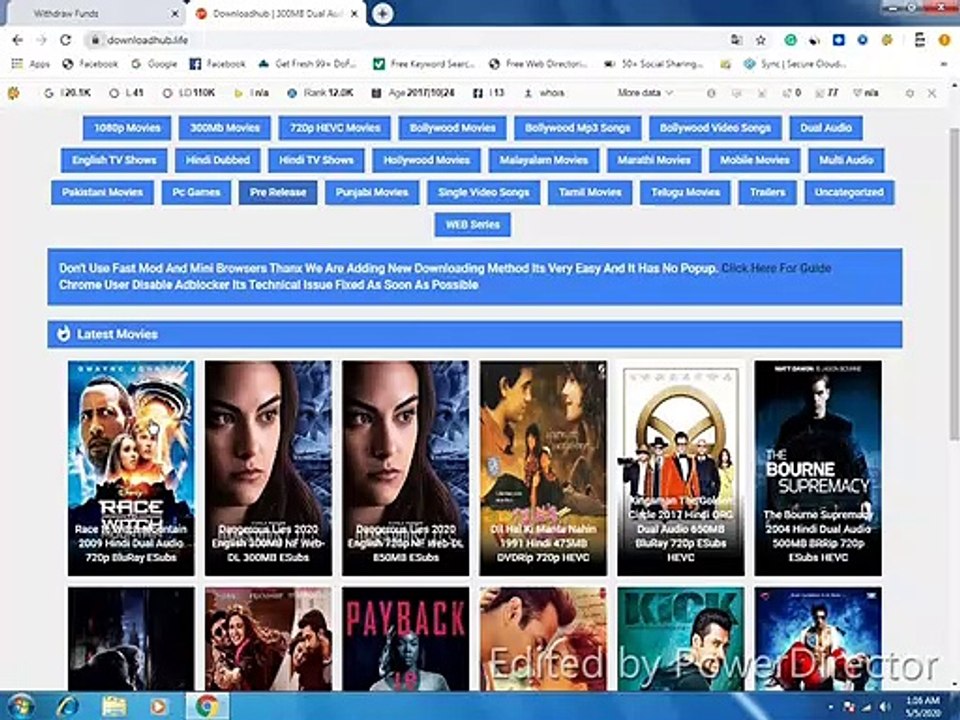Reload the page with the refresh icon
The width and height of the screenshot is (960, 720).
[x=65, y=40]
